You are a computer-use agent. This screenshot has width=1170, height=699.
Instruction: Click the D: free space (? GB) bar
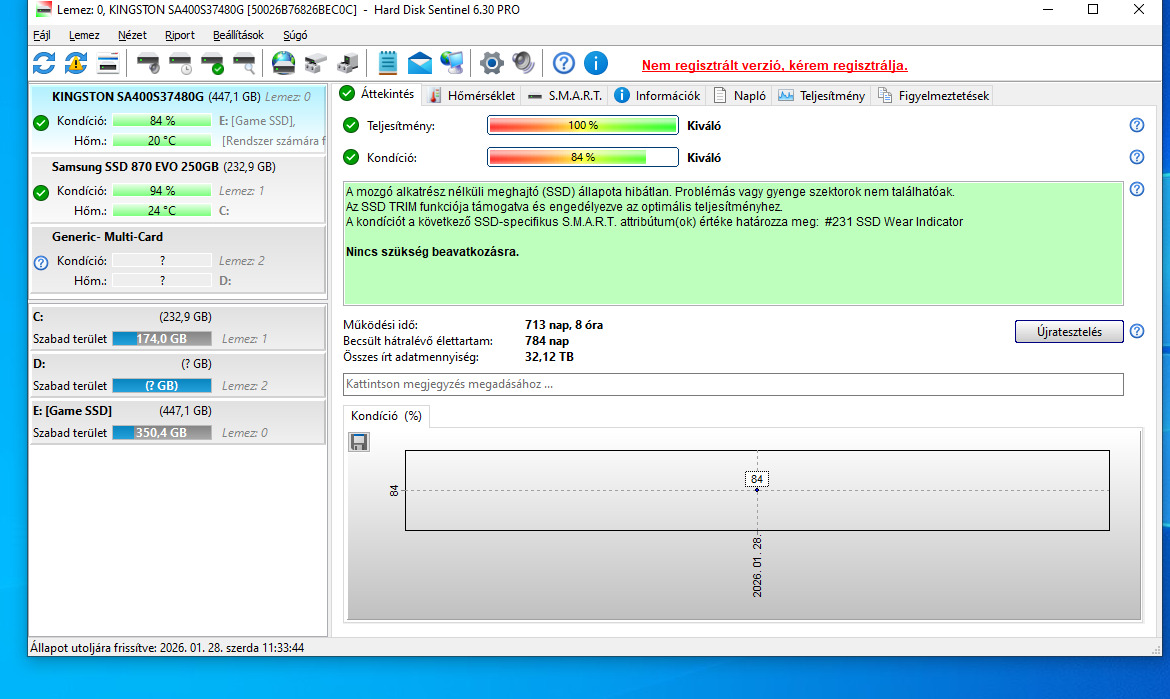[x=162, y=386]
